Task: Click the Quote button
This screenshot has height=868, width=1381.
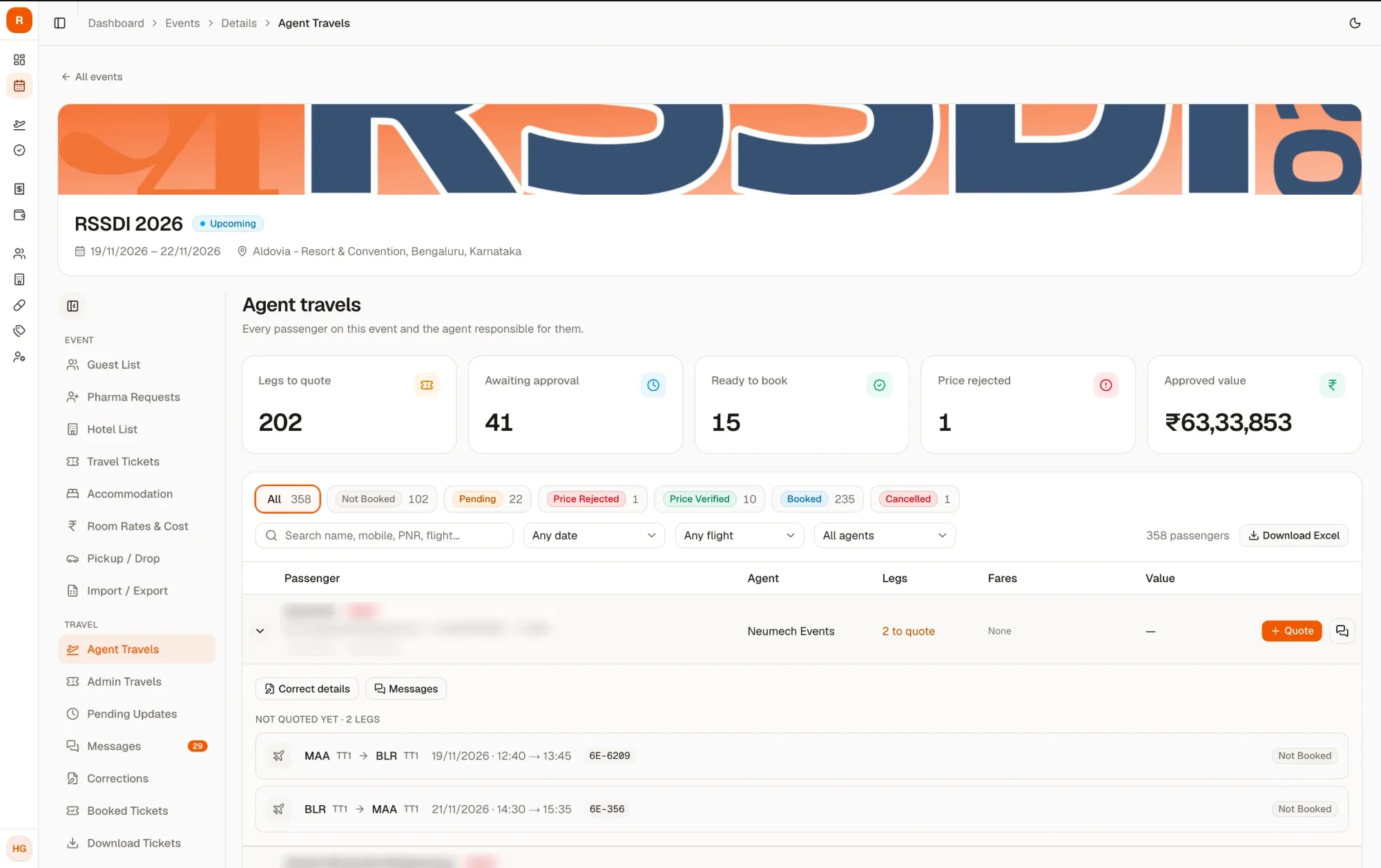Action: point(1291,630)
